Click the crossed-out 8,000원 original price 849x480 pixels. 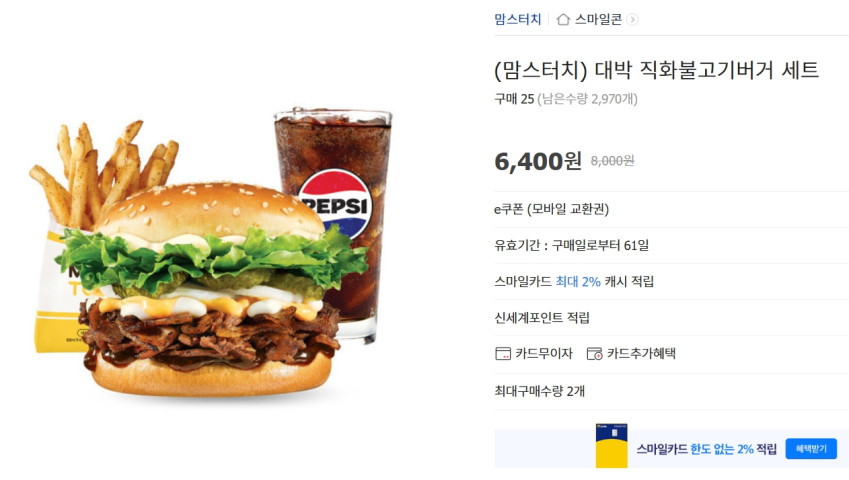click(612, 161)
